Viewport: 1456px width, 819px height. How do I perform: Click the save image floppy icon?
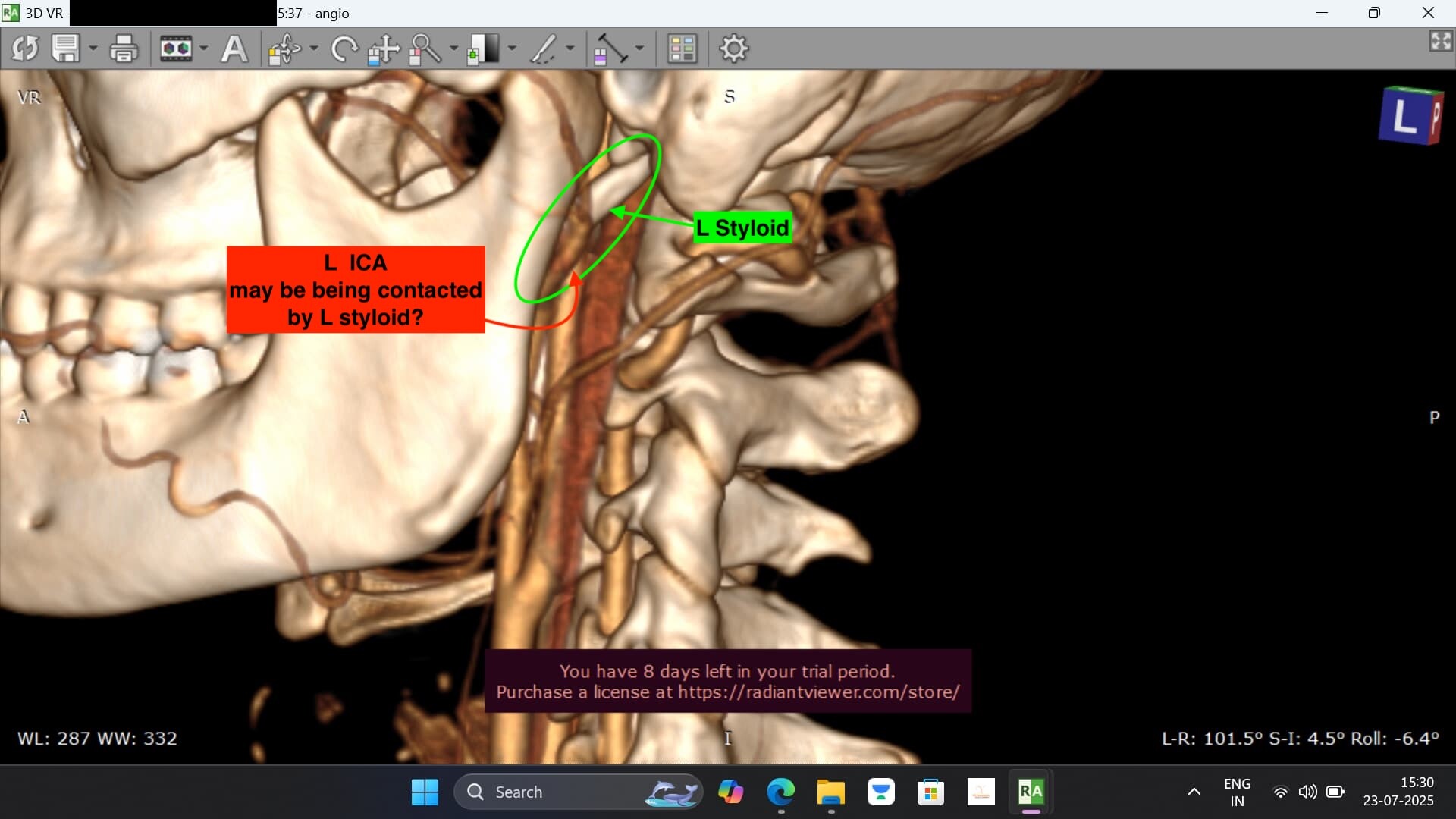pos(66,49)
